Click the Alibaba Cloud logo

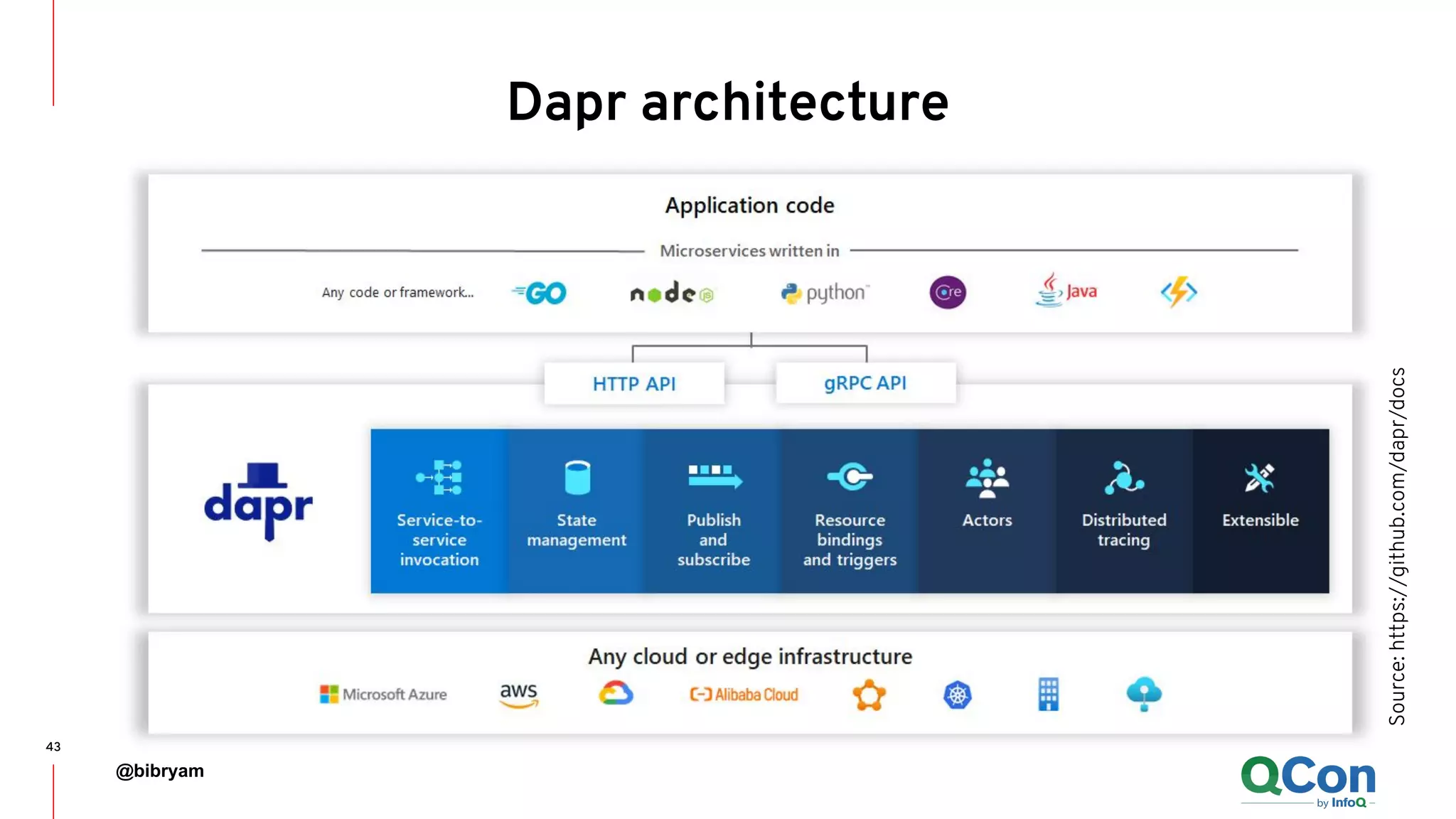pos(744,695)
